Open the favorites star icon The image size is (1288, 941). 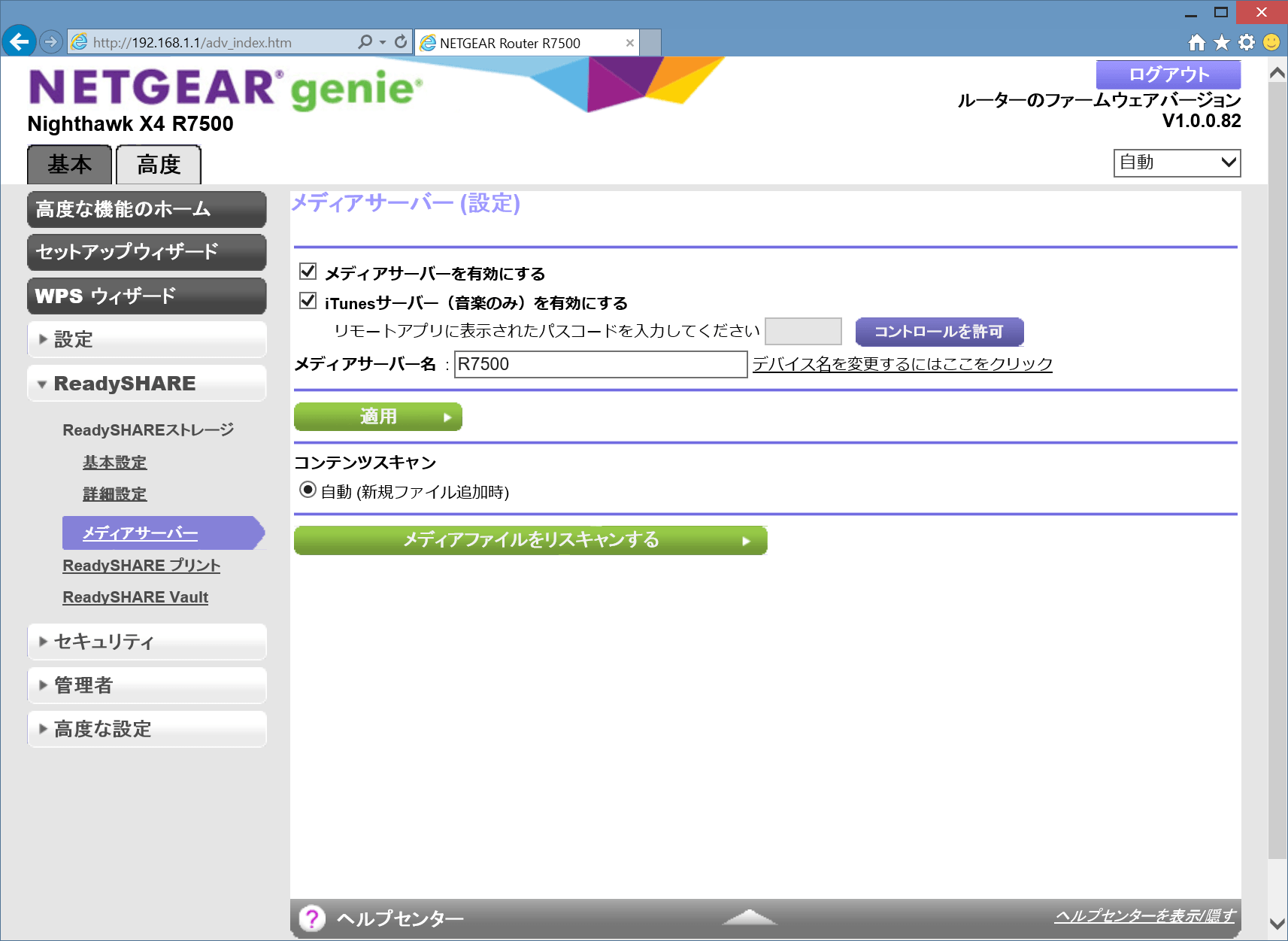pos(1222,43)
